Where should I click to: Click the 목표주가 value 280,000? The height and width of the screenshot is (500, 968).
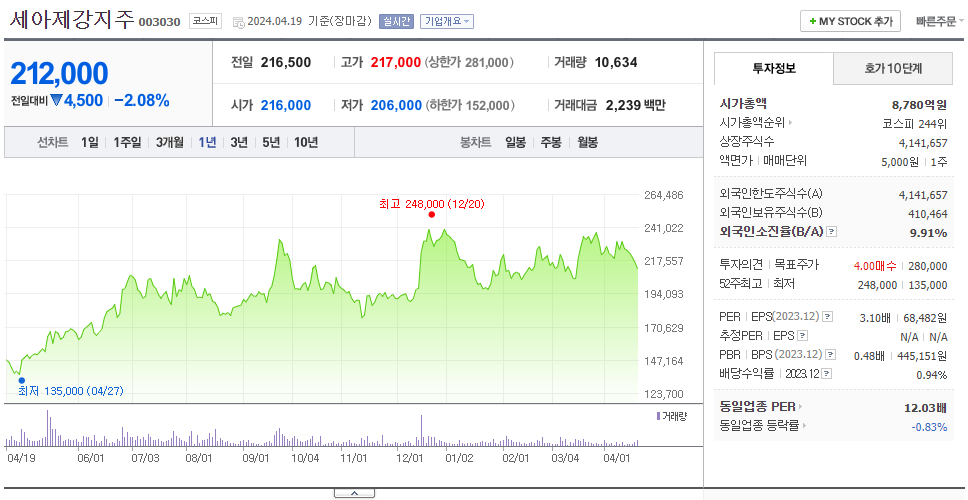(927, 266)
